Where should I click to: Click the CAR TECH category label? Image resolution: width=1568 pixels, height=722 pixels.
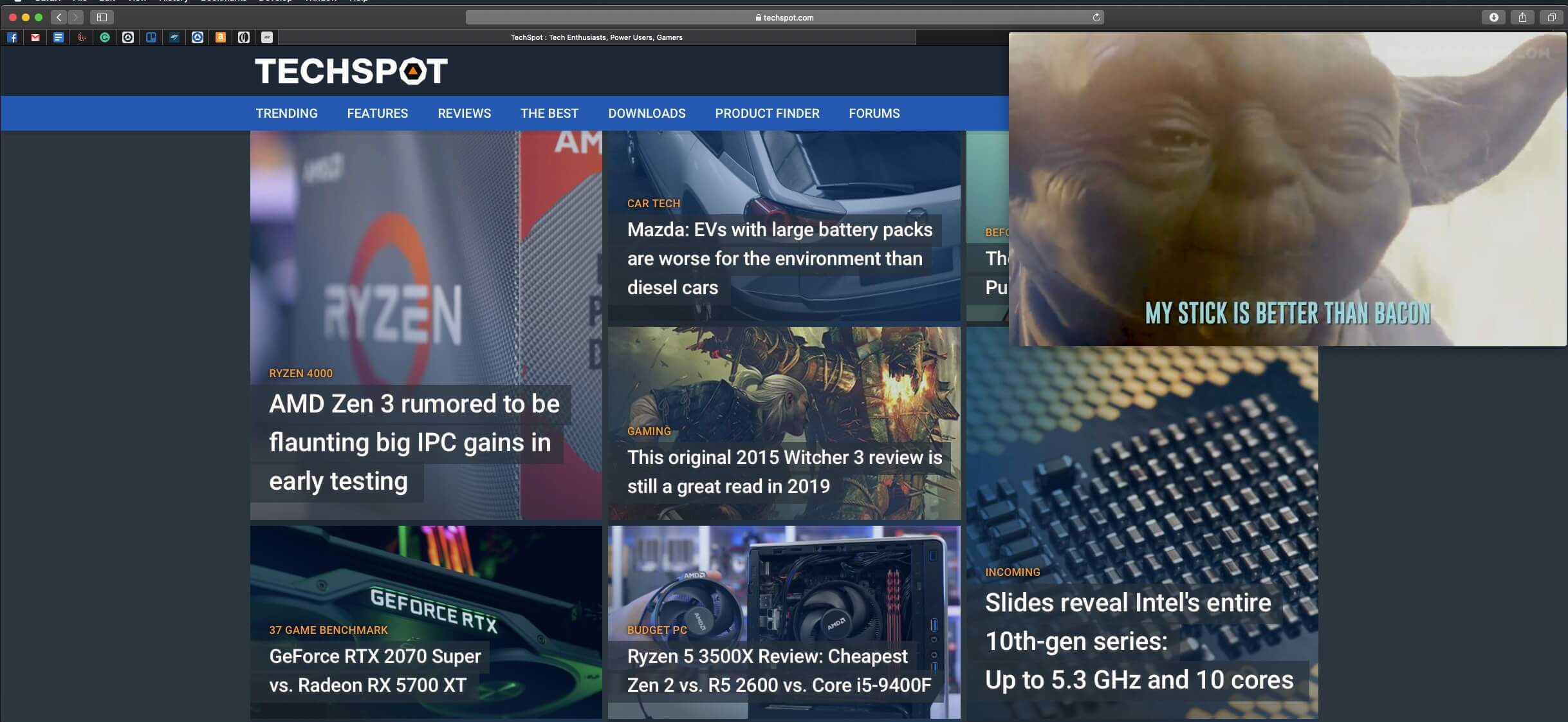coord(653,203)
